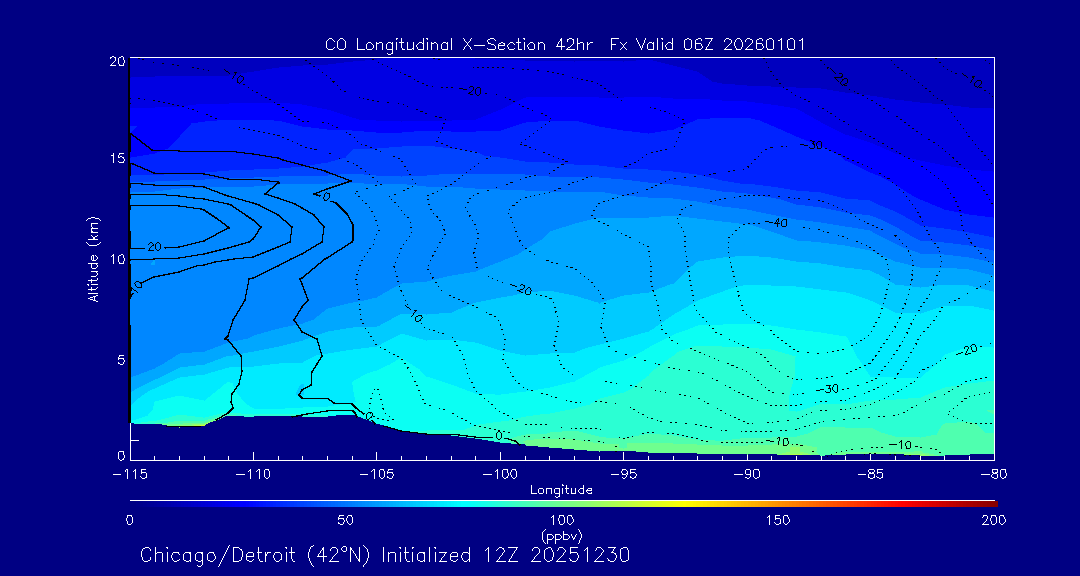Click the longitude tick label "-110"
Image resolution: width=1080 pixels, height=576 pixels.
(253, 475)
